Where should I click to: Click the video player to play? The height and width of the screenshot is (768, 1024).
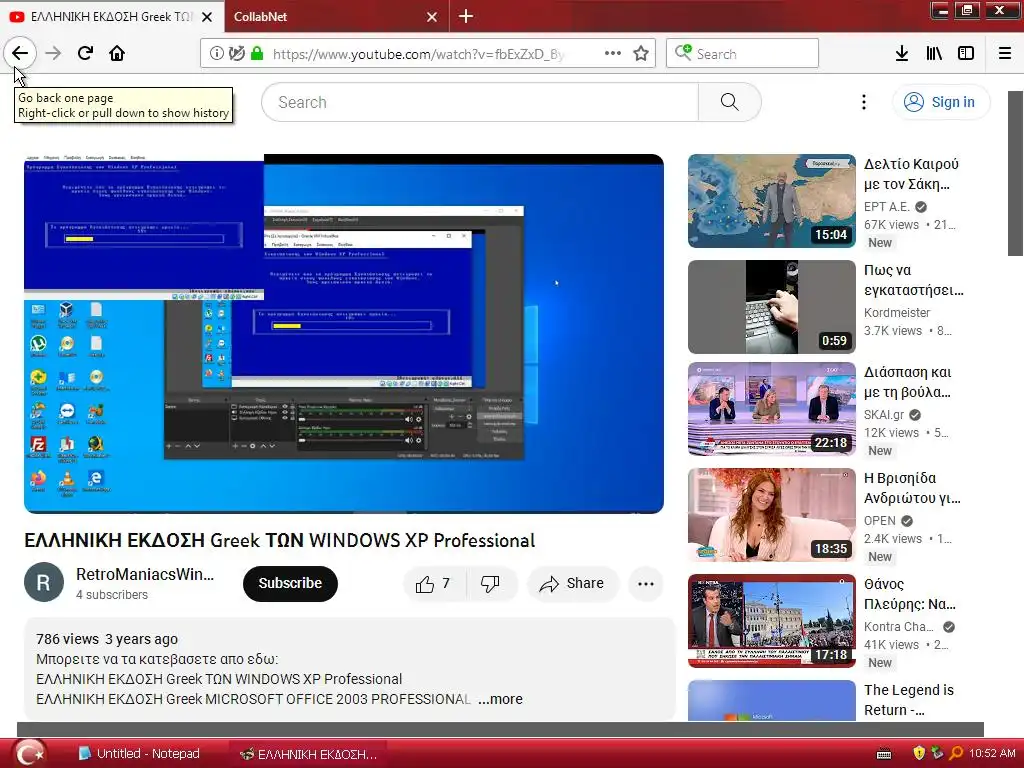344,334
